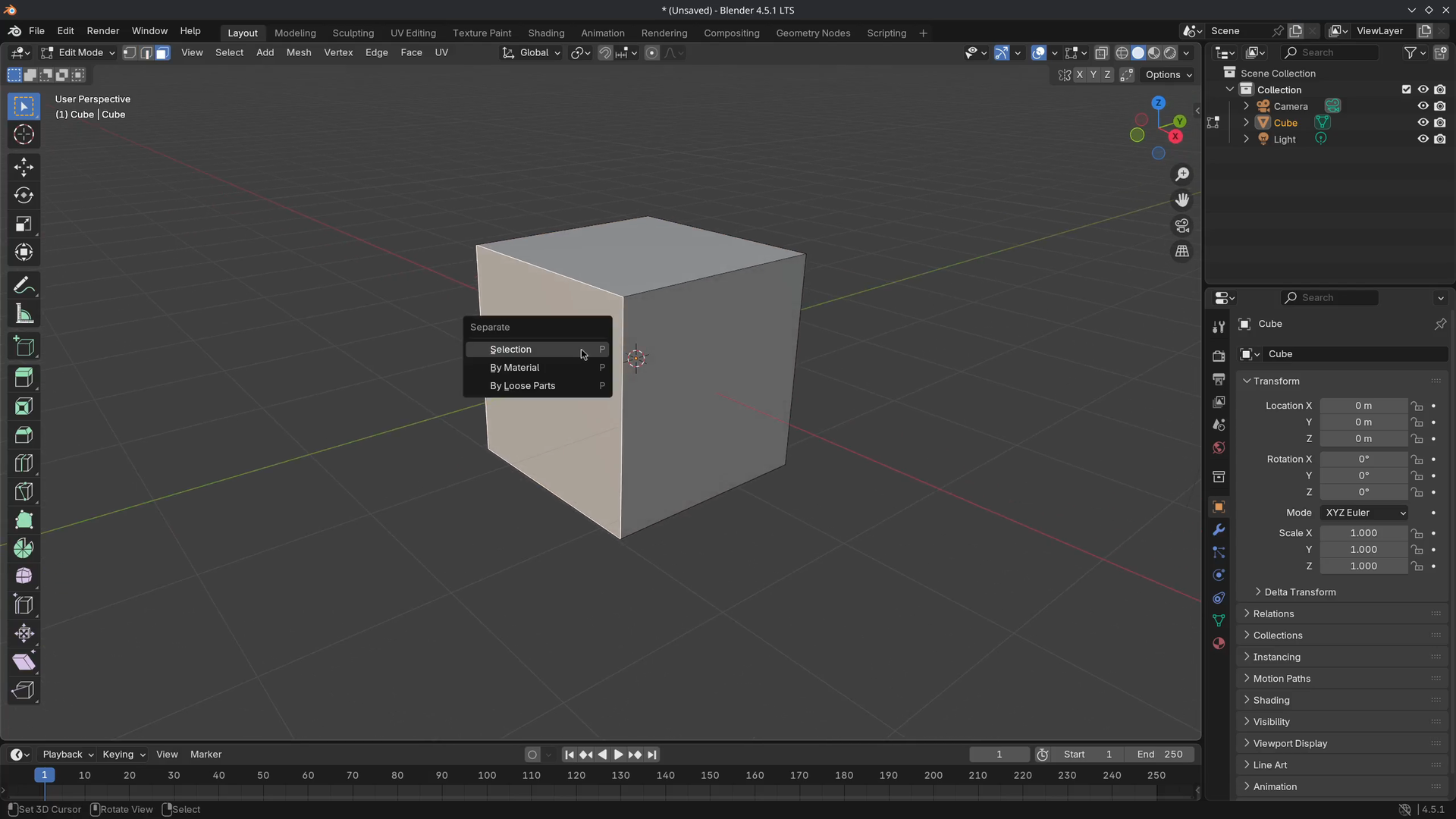Screen dimensions: 1456x819
Task: Hide the Camera in viewport
Action: 1423,106
